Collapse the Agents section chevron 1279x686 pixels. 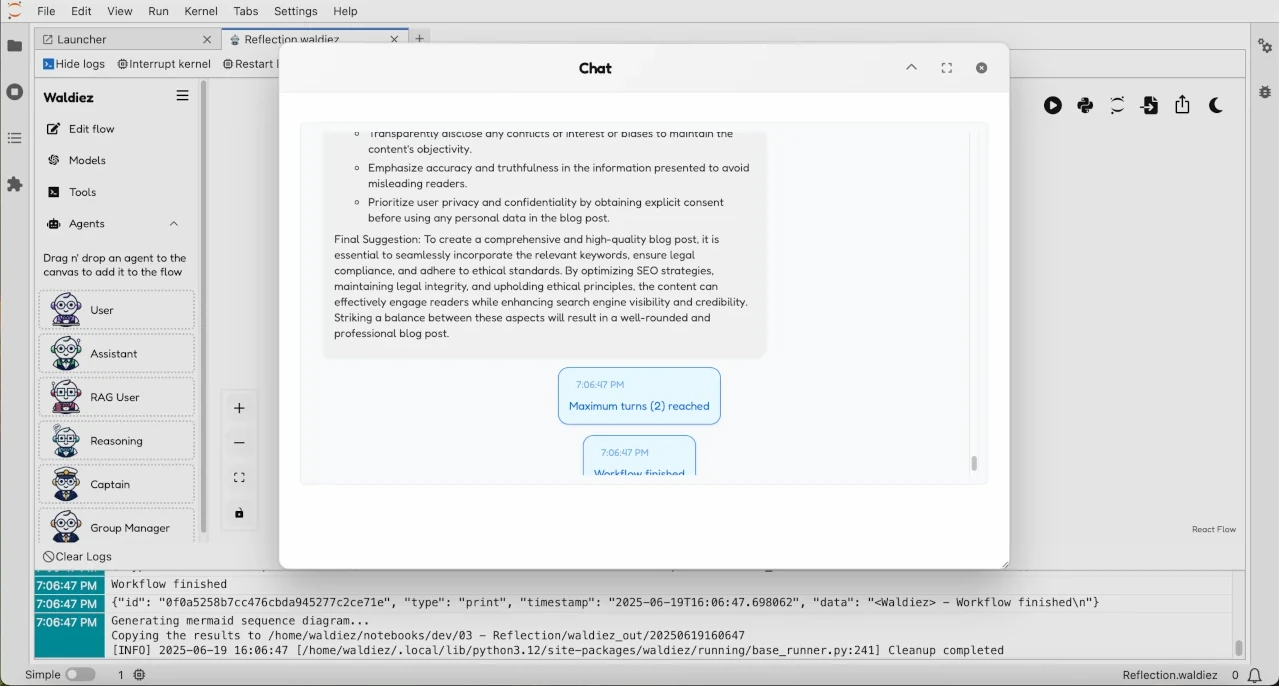coord(173,223)
